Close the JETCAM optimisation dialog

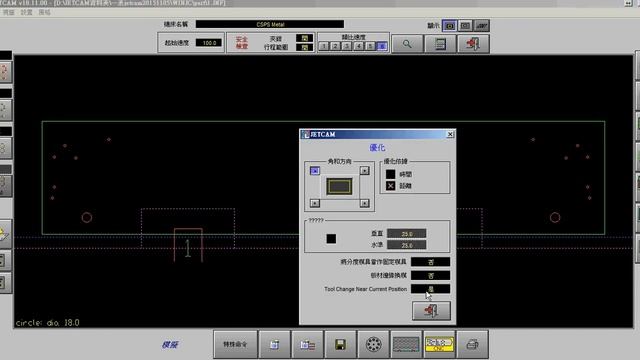click(450, 134)
